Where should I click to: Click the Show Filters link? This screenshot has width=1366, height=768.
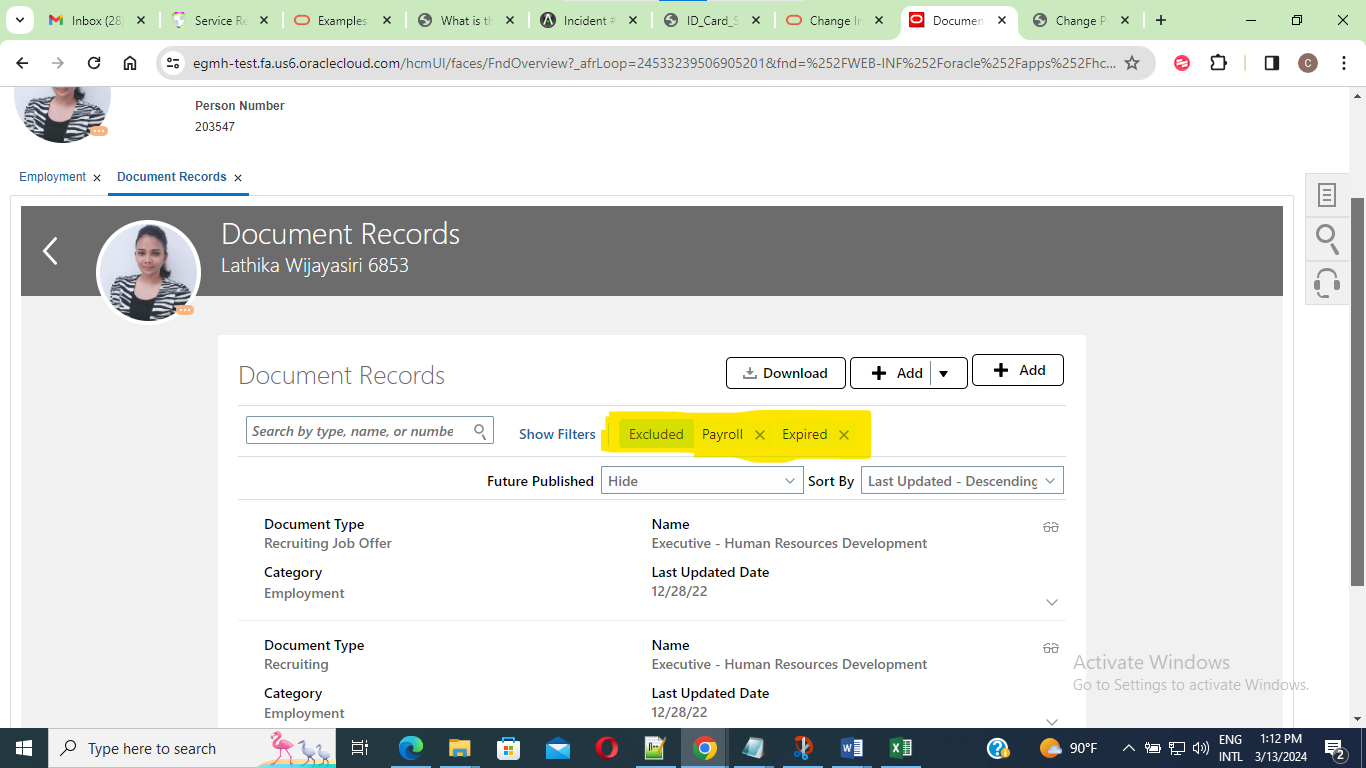click(557, 434)
